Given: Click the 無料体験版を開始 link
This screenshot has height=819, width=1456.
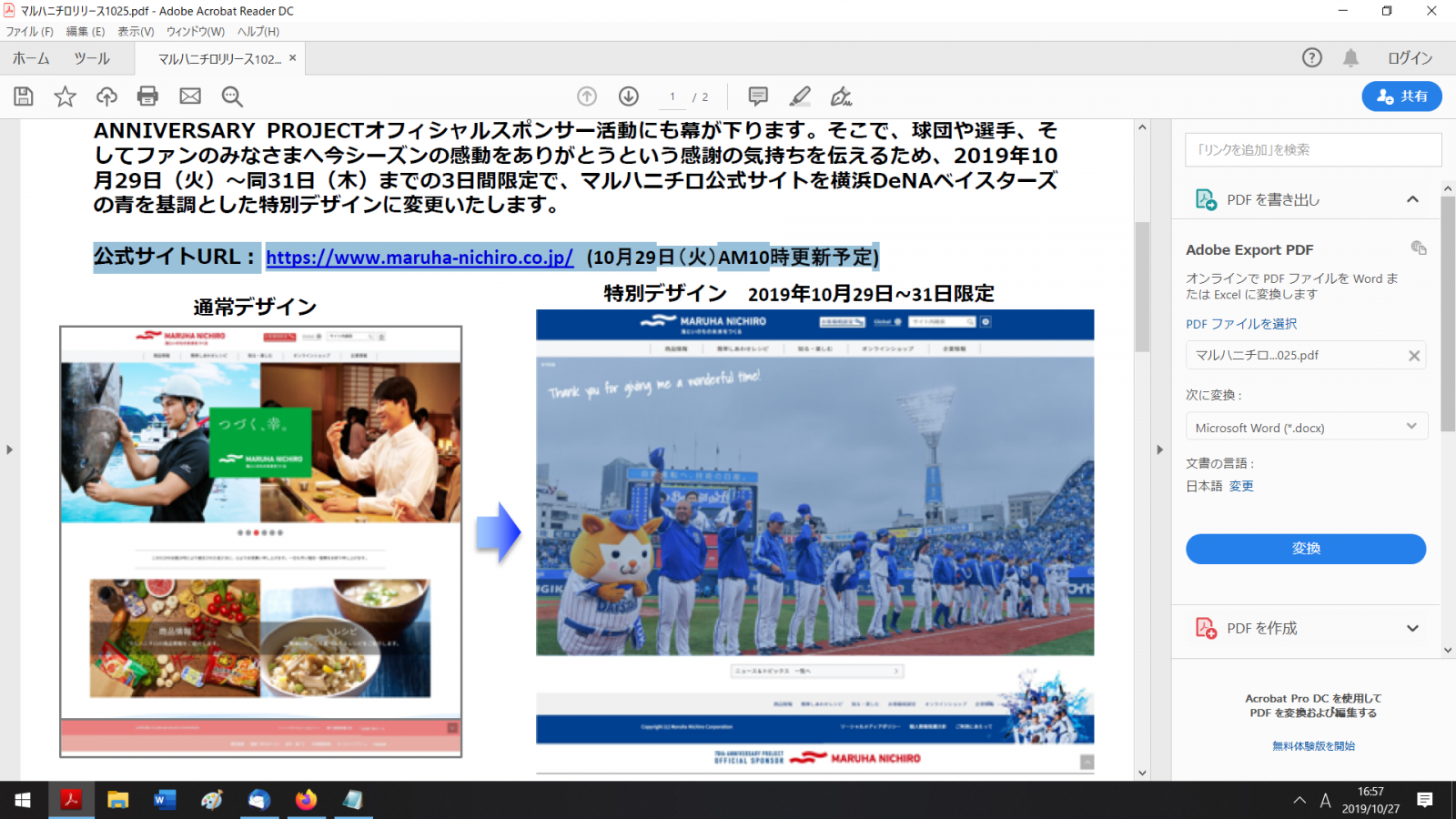Looking at the screenshot, I should click(x=1313, y=746).
